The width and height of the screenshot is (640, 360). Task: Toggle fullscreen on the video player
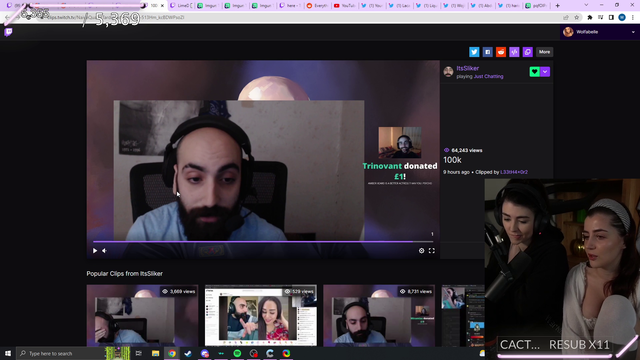point(432,251)
